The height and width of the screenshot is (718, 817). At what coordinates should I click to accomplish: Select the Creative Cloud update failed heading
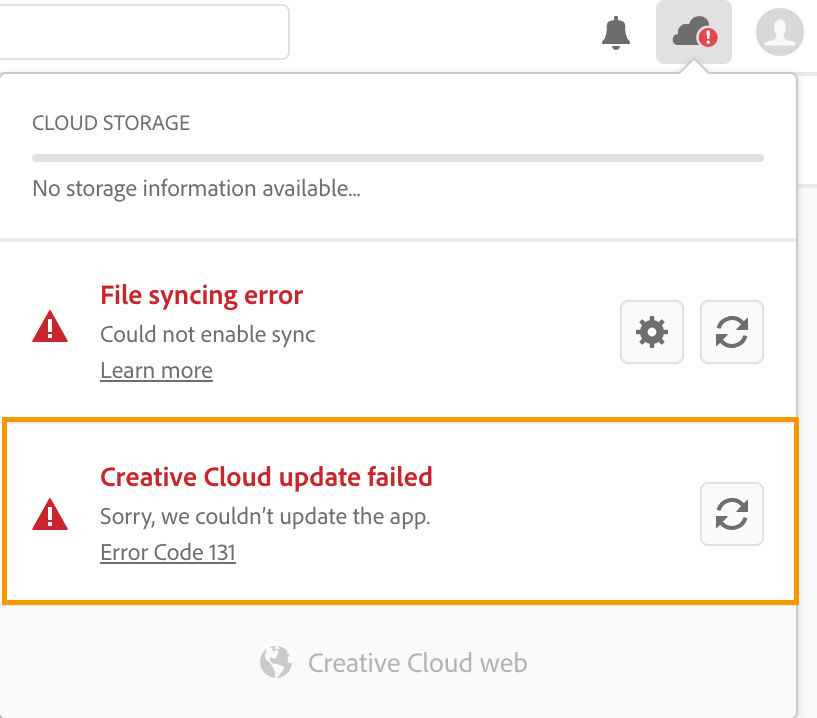pyautogui.click(x=266, y=477)
